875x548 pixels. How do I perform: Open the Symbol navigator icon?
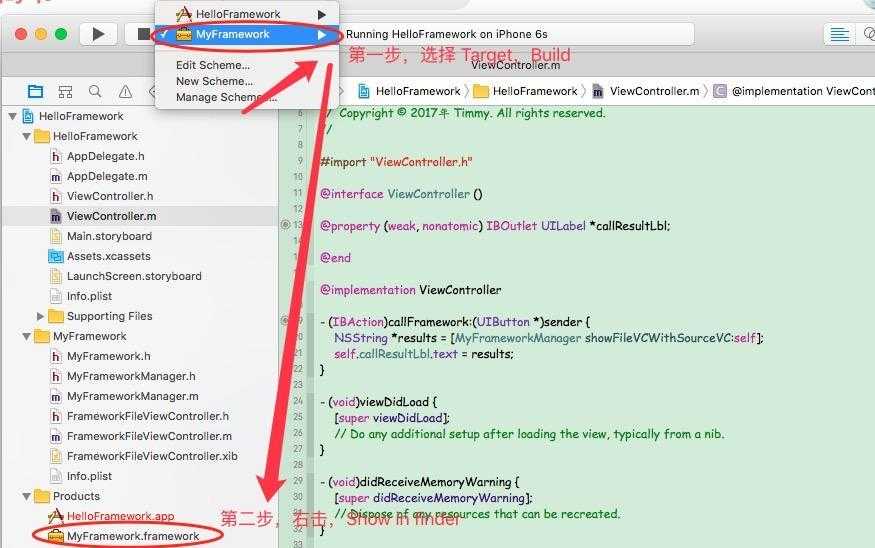tap(65, 91)
